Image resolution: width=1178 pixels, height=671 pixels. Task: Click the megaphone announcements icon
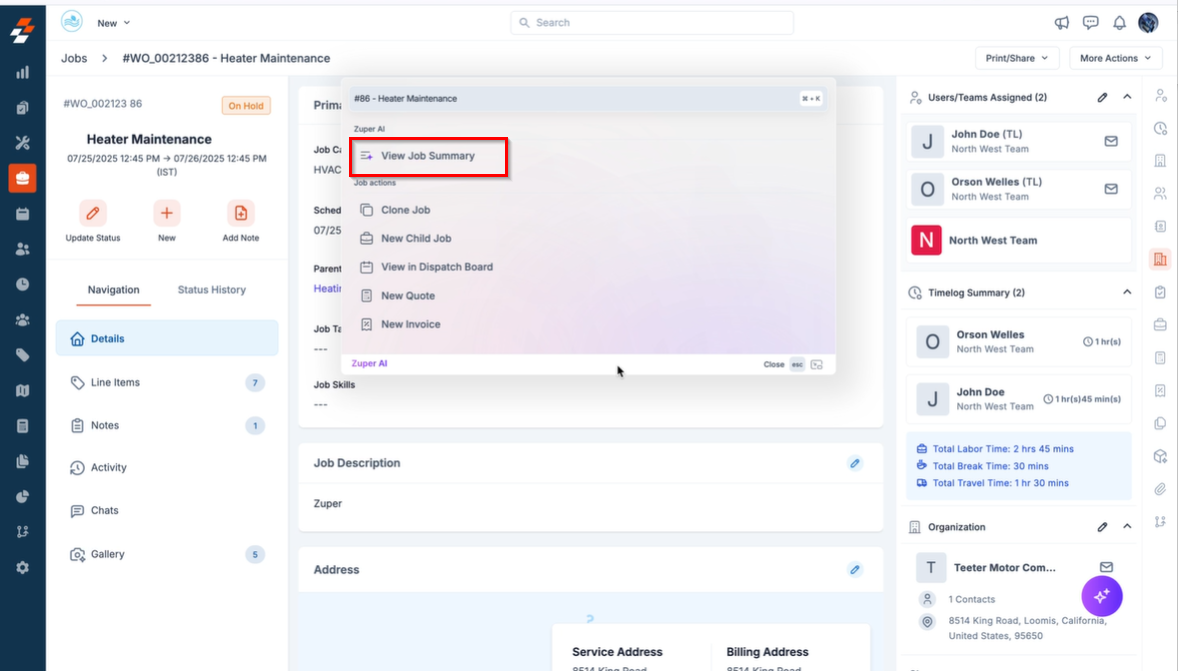[x=1062, y=23]
